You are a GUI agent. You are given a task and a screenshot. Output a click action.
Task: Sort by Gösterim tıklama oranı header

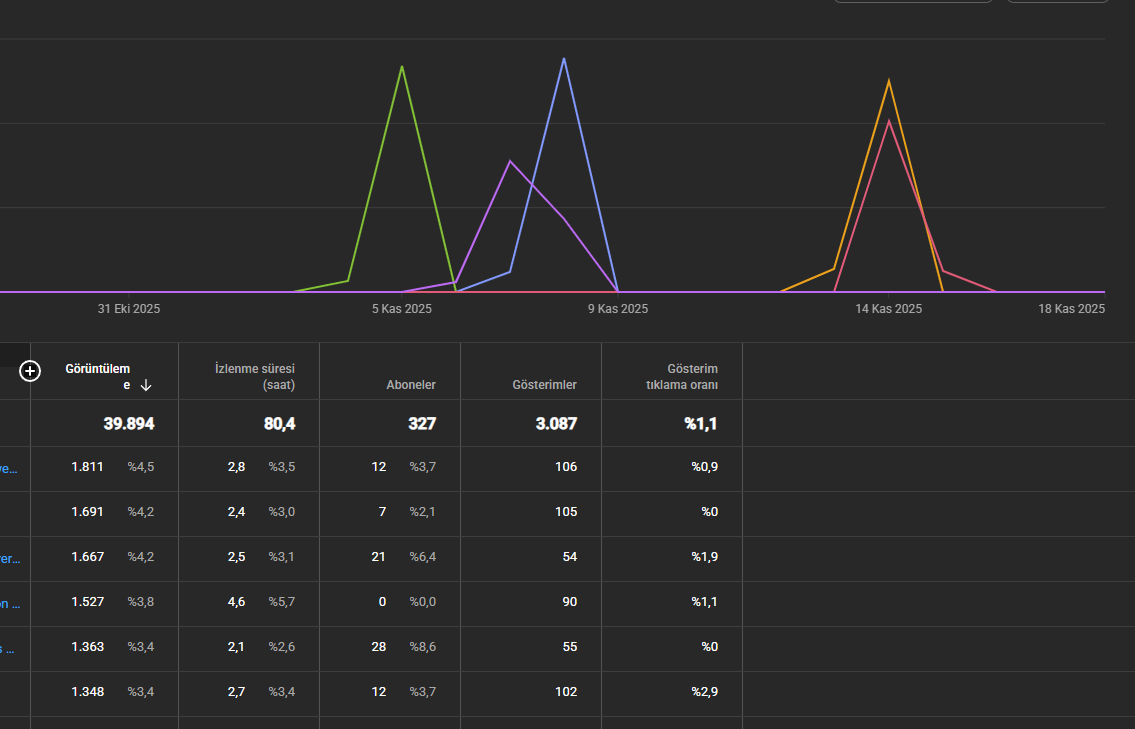[x=682, y=376]
